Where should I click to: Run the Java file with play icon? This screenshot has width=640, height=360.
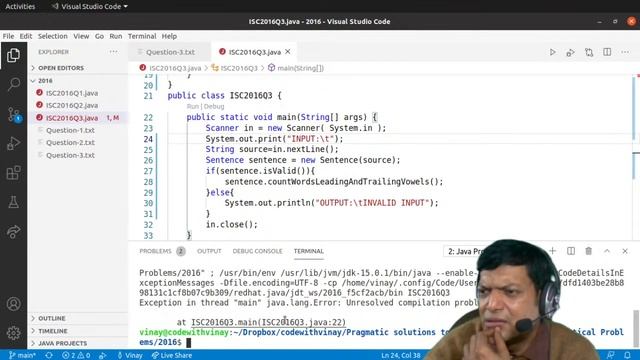click(552, 52)
